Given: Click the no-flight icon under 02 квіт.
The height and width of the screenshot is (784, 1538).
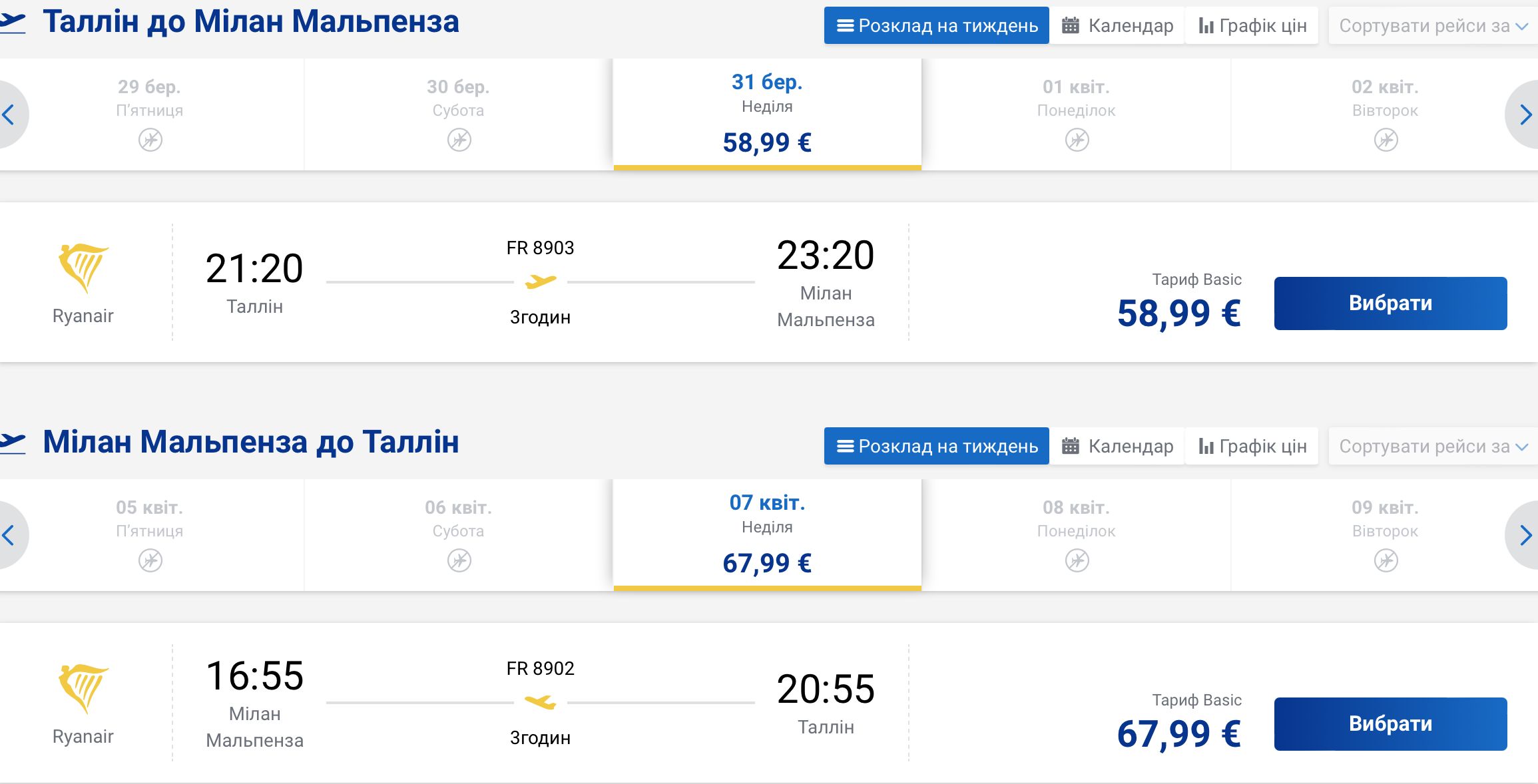Looking at the screenshot, I should [x=1386, y=140].
